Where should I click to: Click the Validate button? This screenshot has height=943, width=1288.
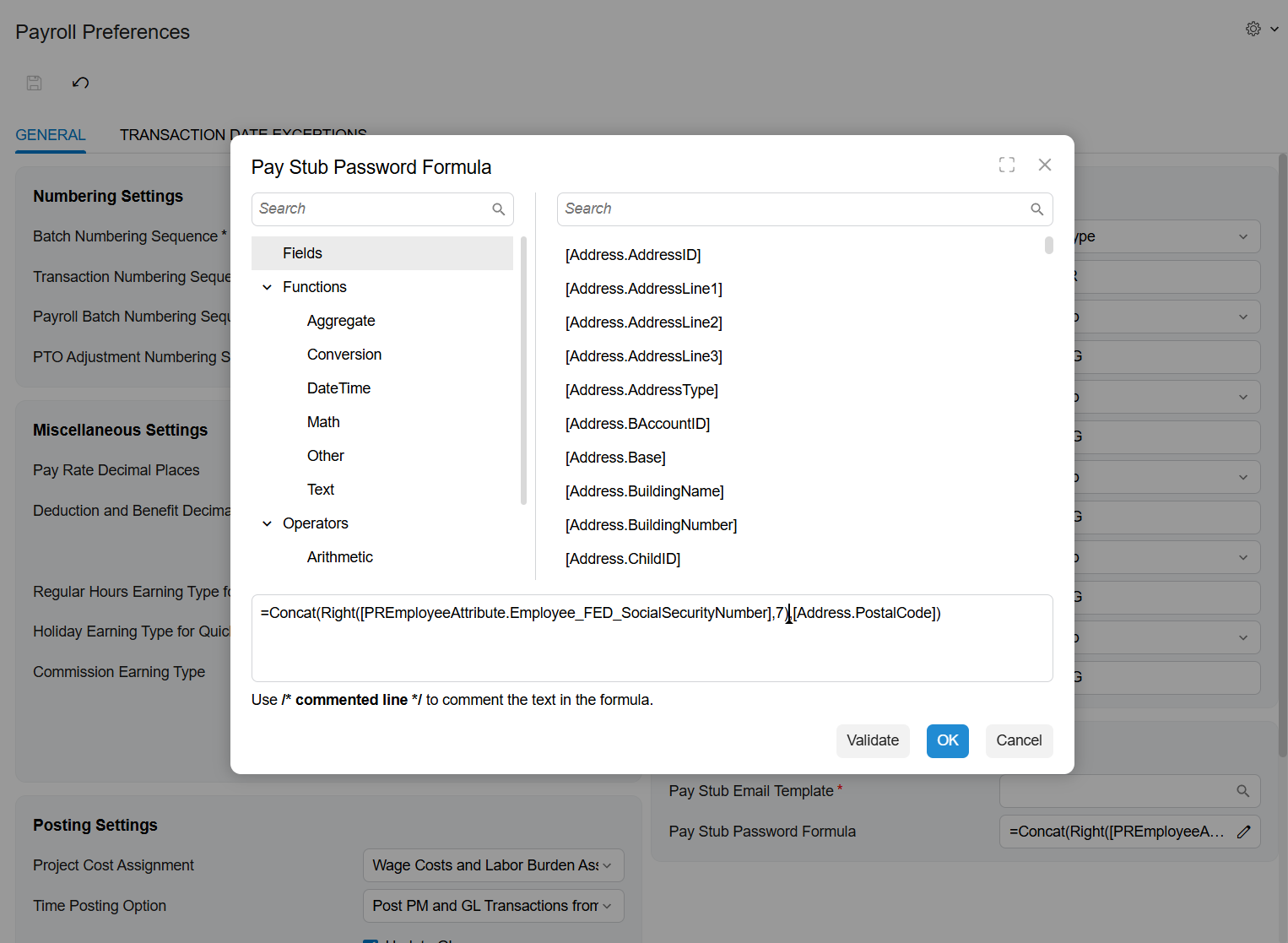[x=873, y=740]
